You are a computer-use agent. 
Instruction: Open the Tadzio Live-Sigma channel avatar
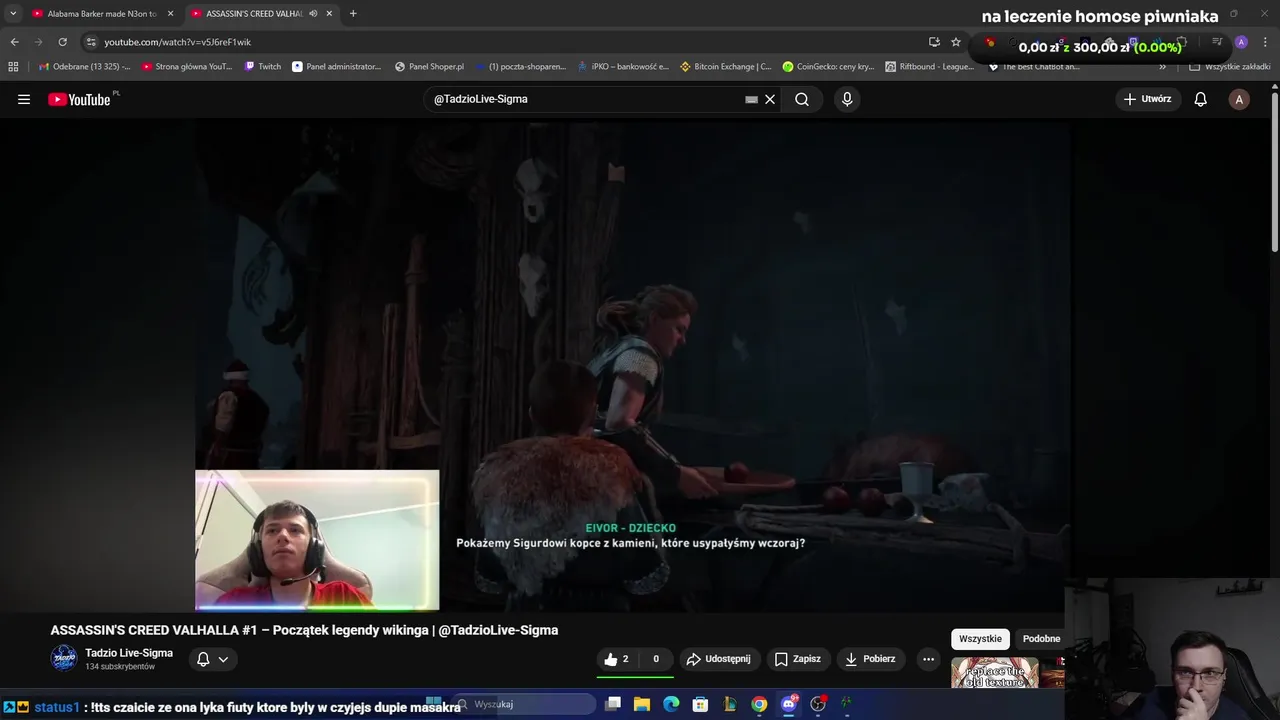[64, 658]
